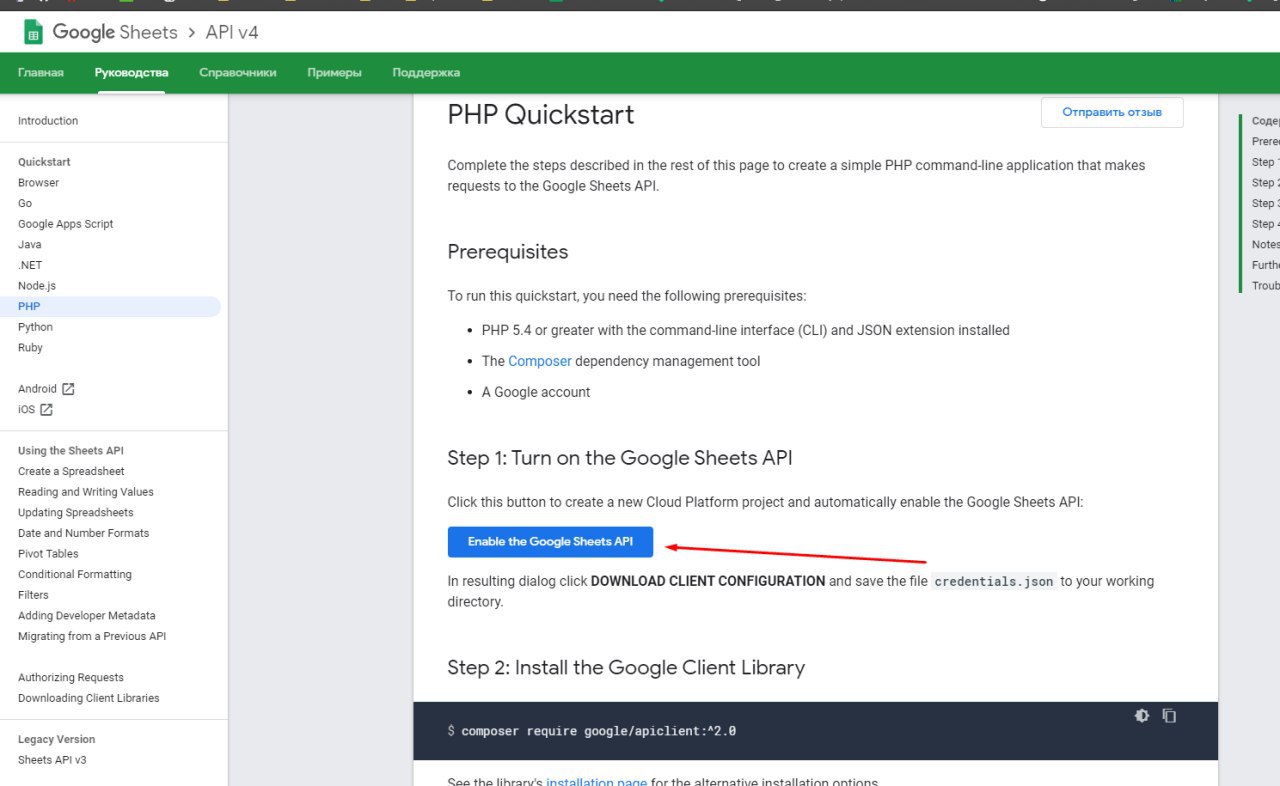This screenshot has width=1280, height=786.
Task: Open Pivot Tables guide
Action: click(48, 554)
